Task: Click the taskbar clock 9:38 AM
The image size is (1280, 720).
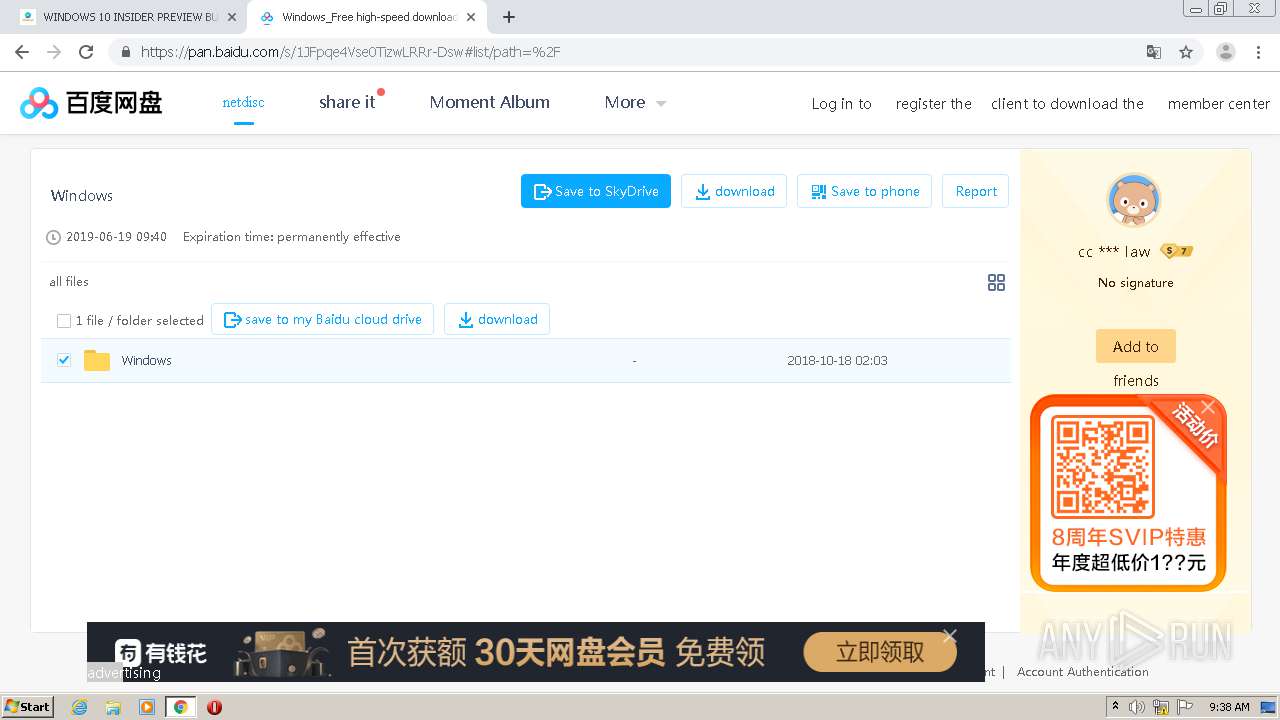Action: [x=1229, y=707]
